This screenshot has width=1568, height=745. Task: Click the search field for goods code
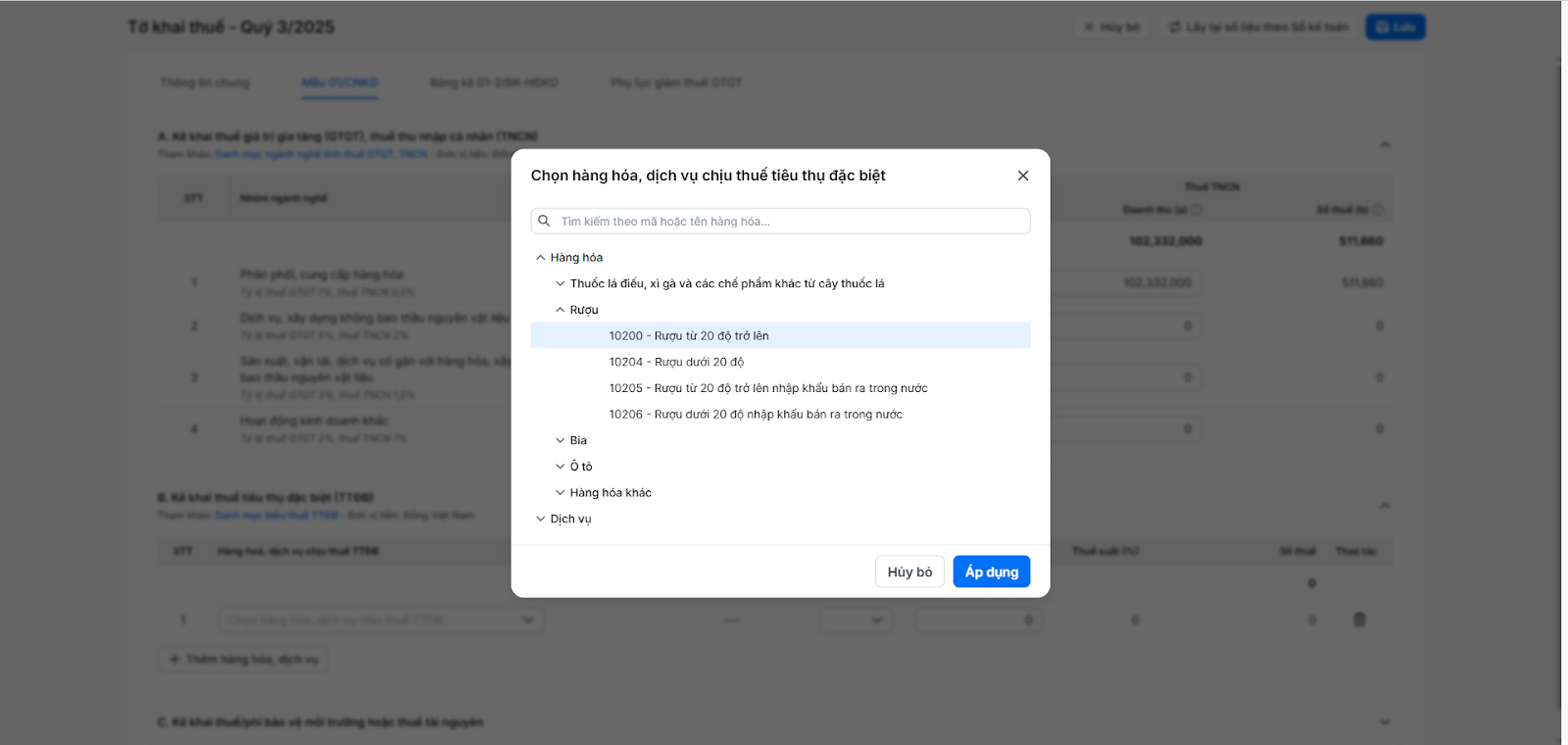[784, 222]
